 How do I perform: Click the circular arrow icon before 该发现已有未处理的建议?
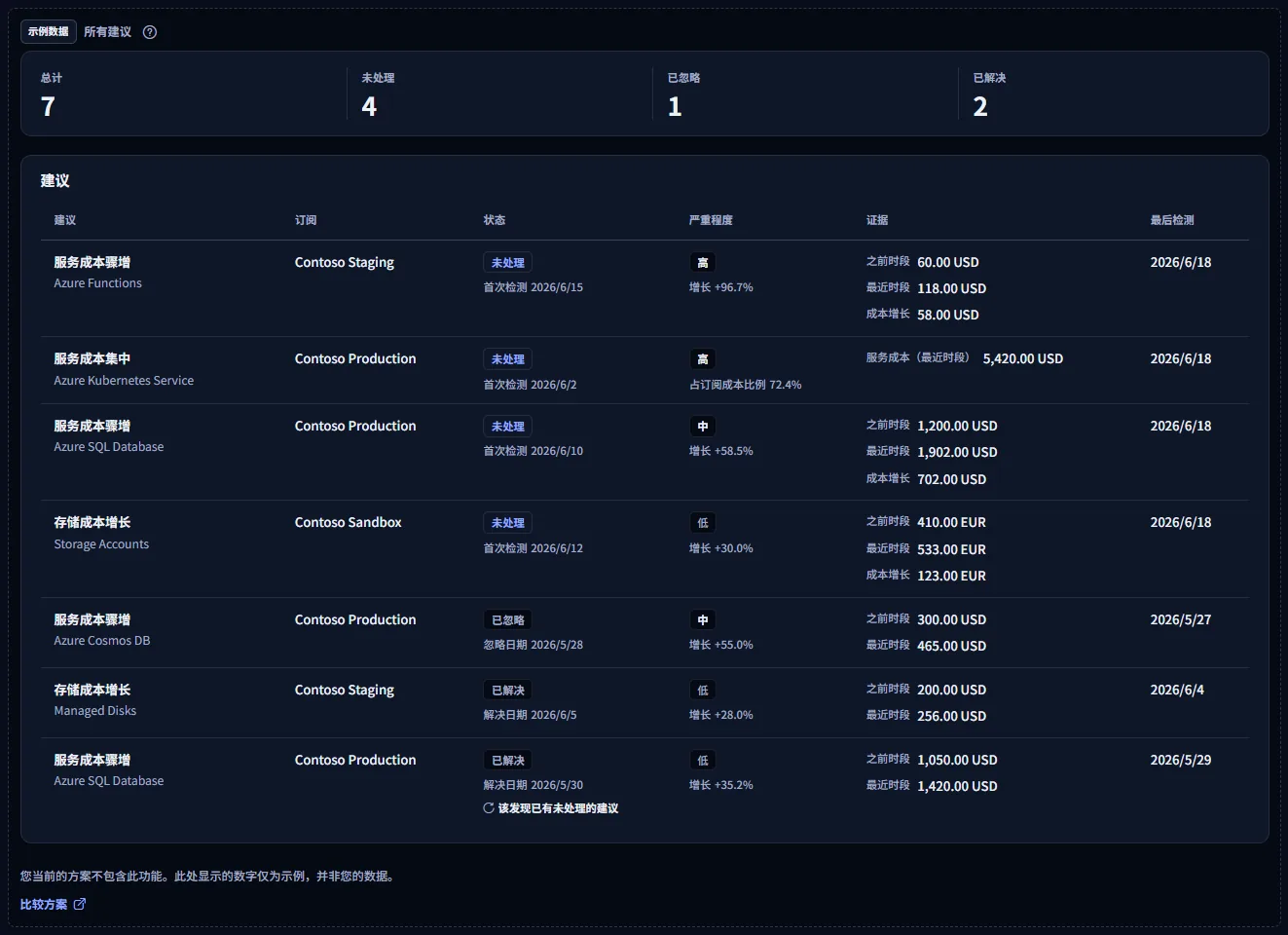tap(489, 808)
